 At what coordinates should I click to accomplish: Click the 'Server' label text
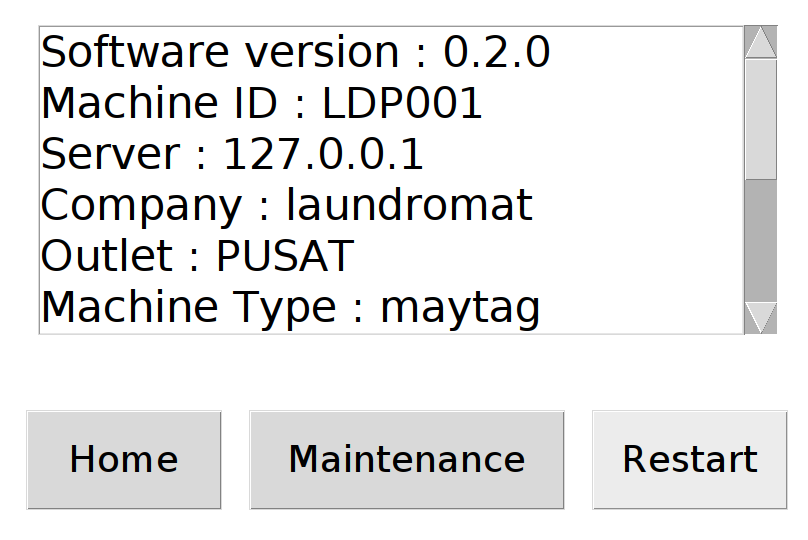pos(110,155)
